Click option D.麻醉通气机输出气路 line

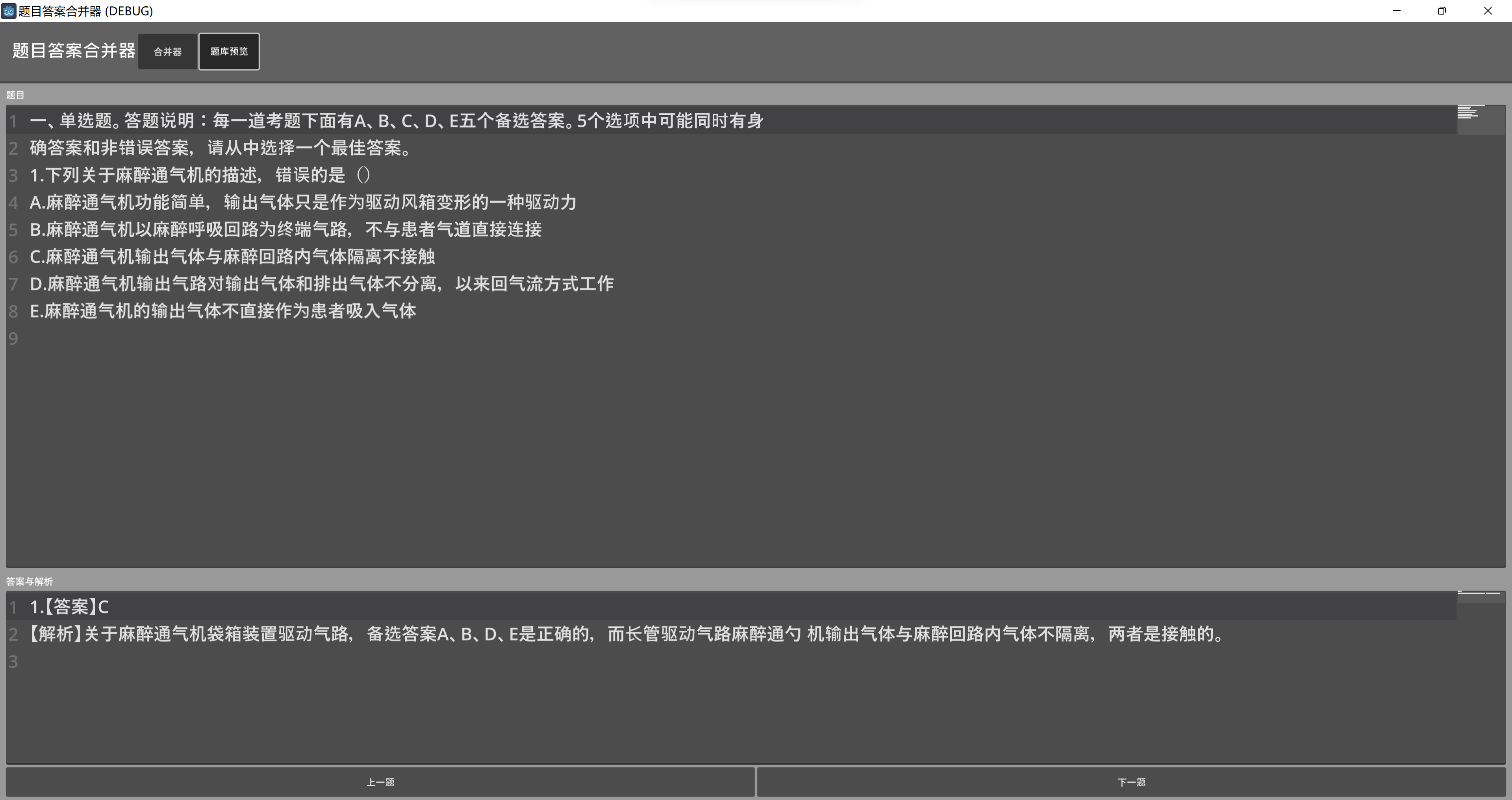click(x=321, y=284)
